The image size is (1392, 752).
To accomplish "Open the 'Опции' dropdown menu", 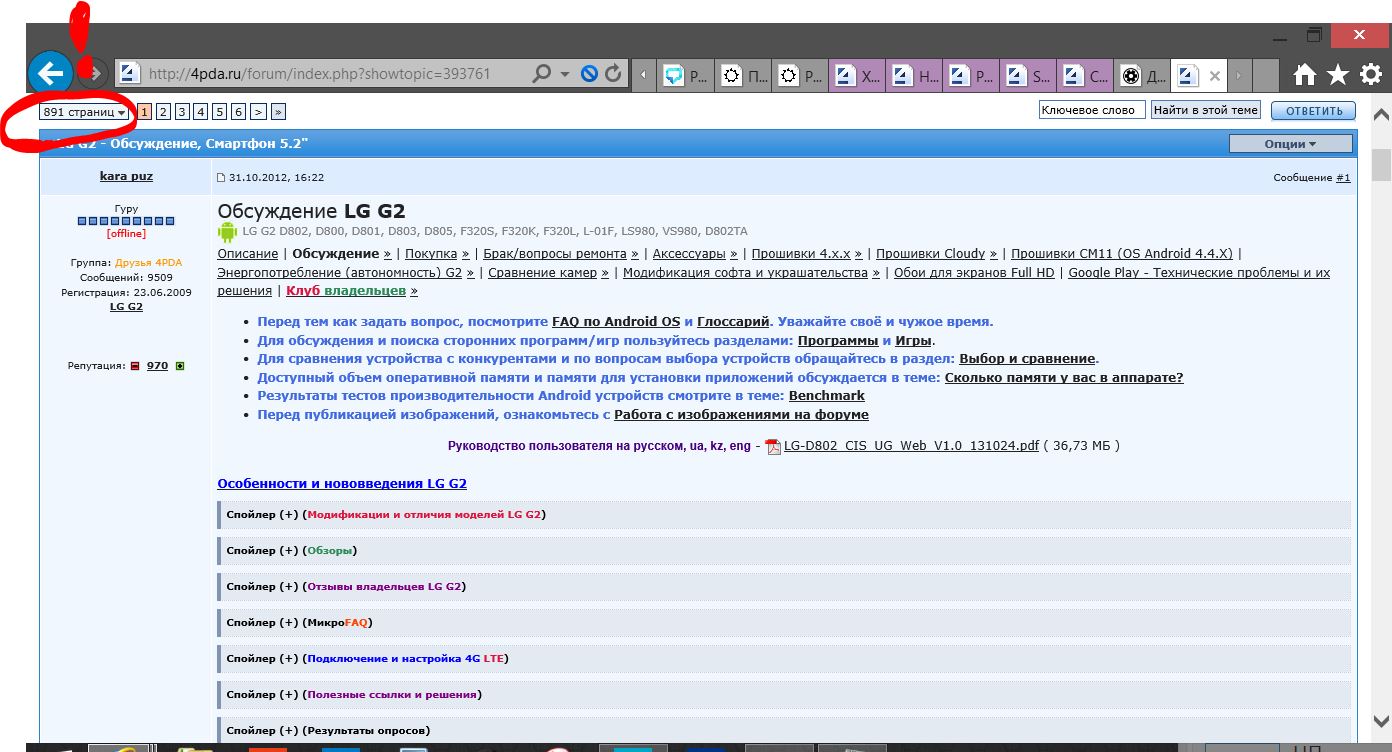I will coord(1290,144).
